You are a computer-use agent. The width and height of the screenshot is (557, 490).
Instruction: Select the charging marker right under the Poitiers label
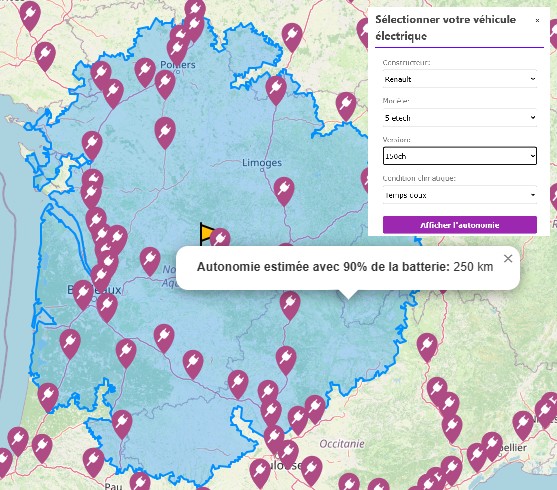pos(165,84)
